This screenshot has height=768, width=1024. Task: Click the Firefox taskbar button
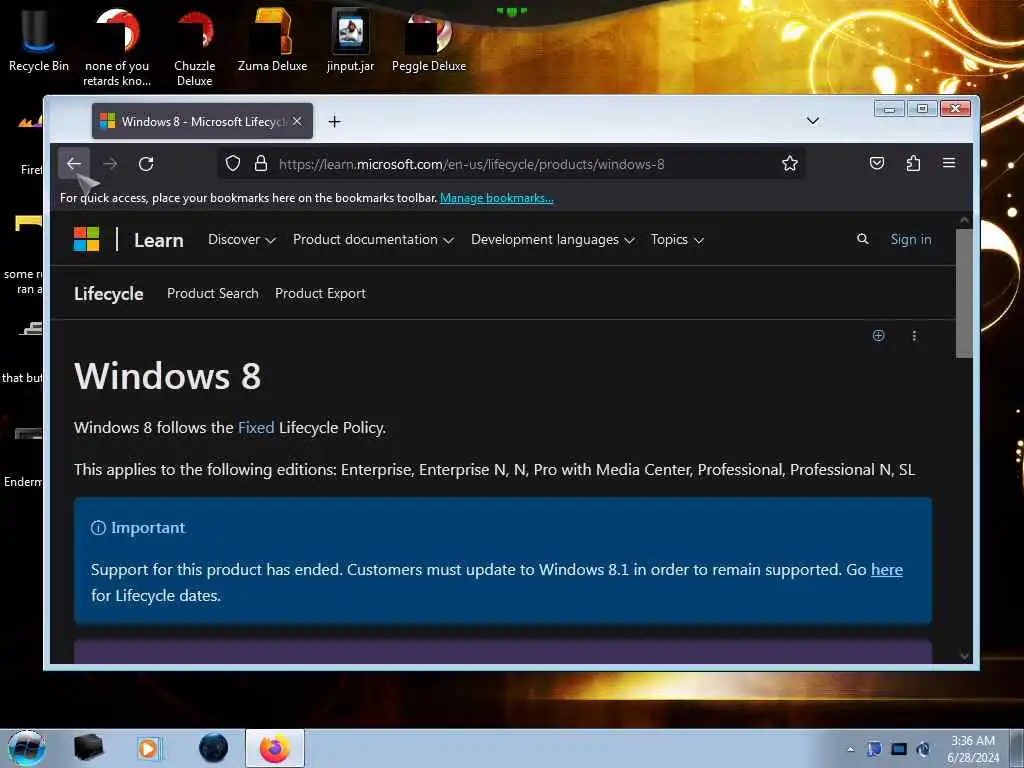coord(275,748)
